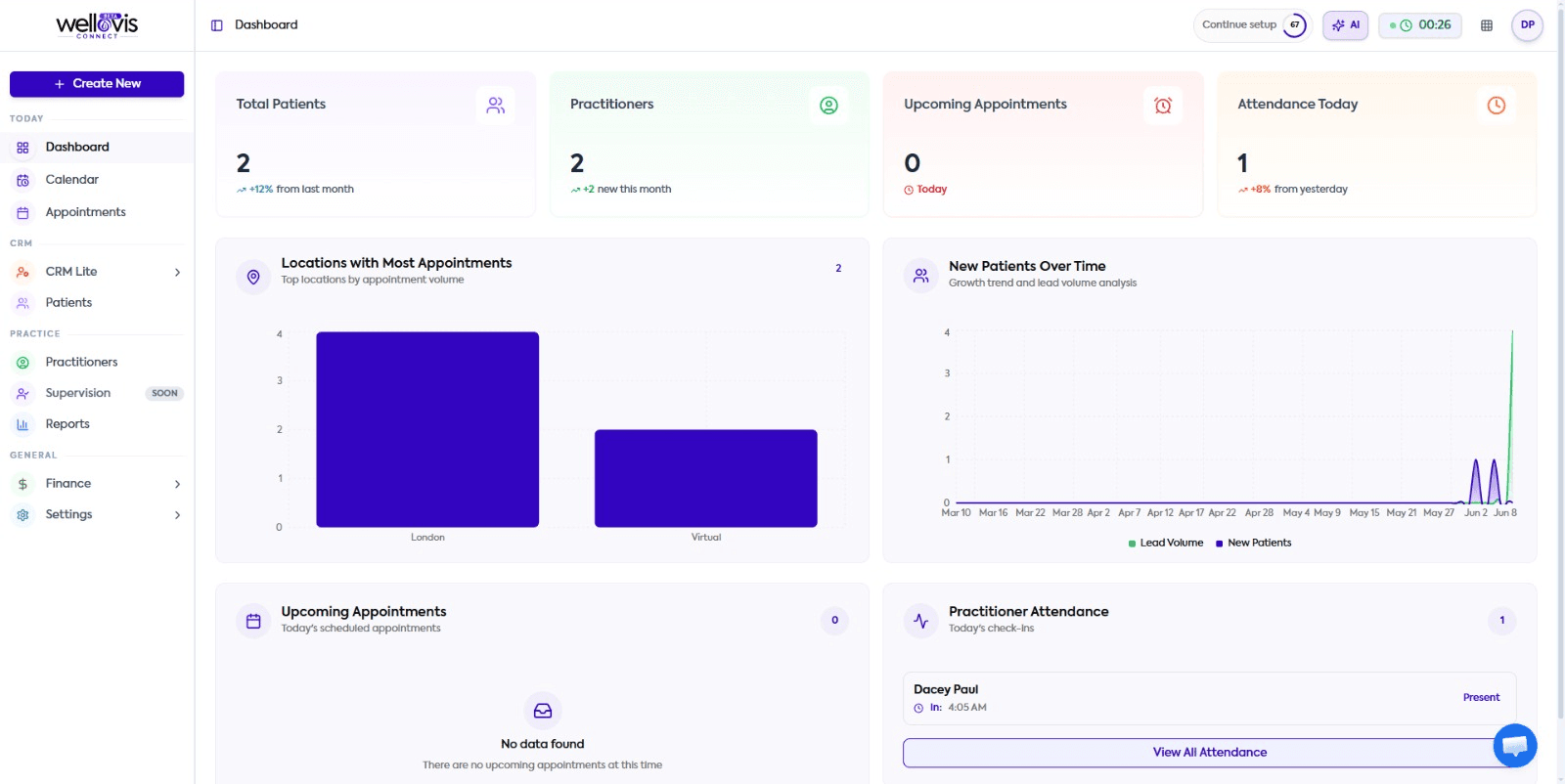Toggle the Lead Volume legend item
1565x784 pixels.
tap(1166, 544)
